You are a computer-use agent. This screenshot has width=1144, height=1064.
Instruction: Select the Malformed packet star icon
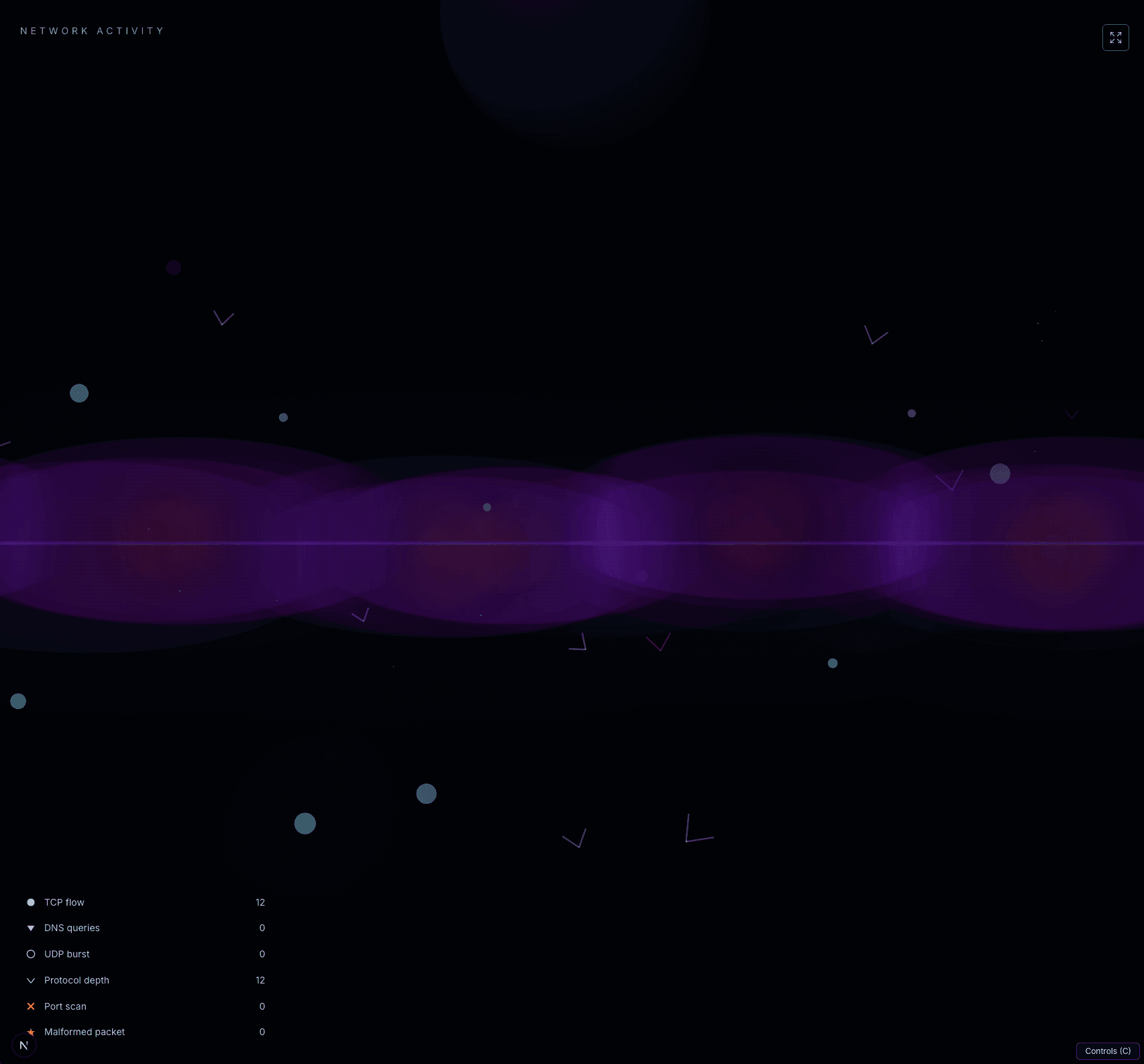tap(31, 1032)
